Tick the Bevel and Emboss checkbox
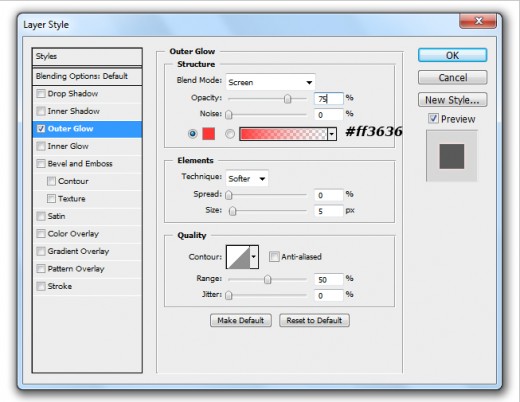 click(x=41, y=164)
